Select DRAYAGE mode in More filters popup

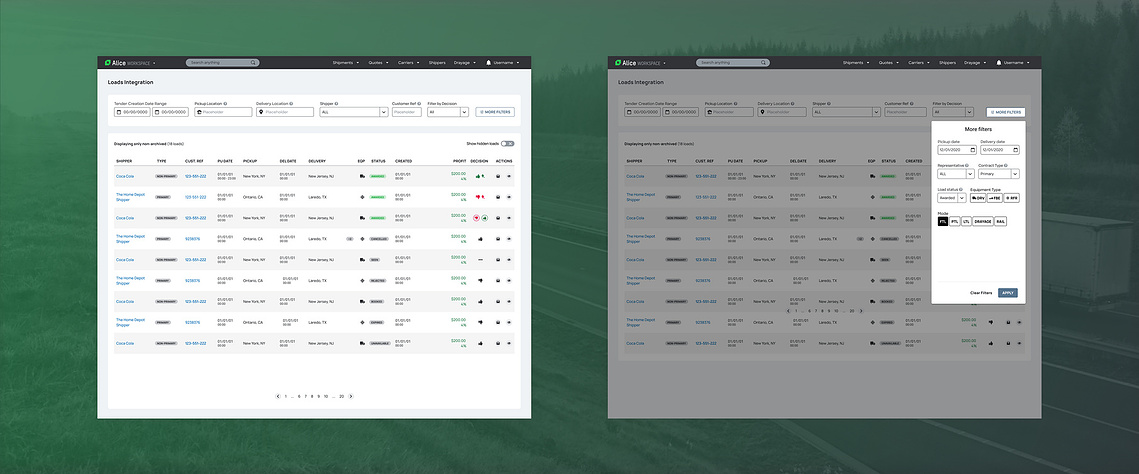click(x=983, y=221)
